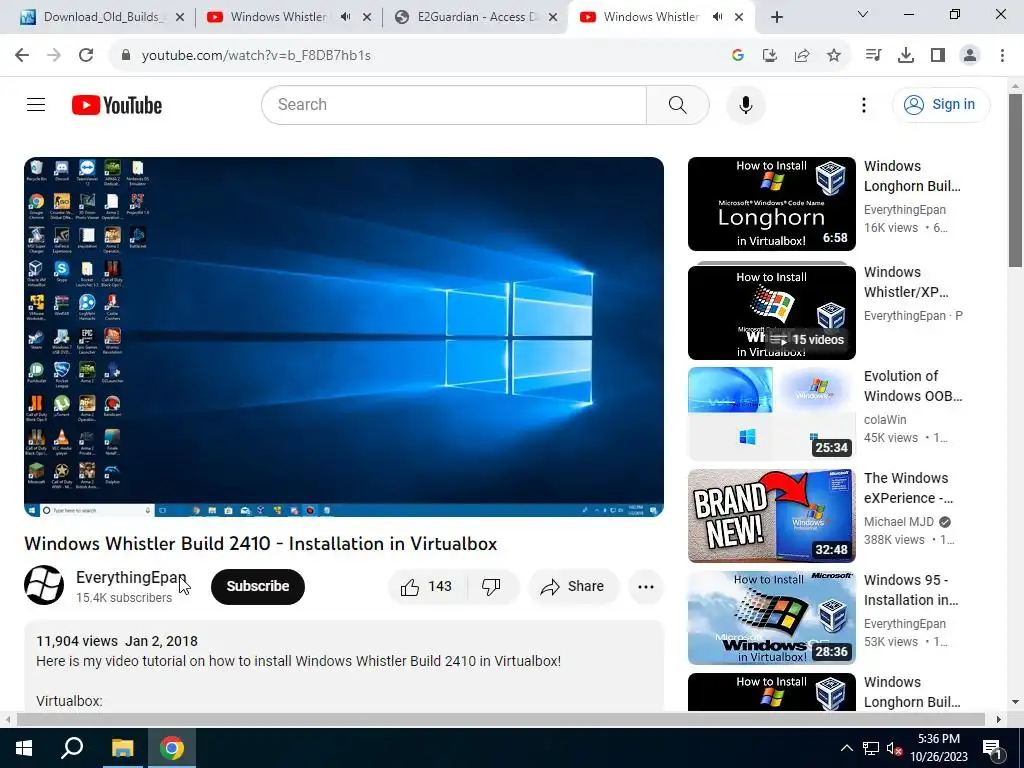The width and height of the screenshot is (1024, 768).
Task: Click the search magnifier button
Action: pos(677,104)
